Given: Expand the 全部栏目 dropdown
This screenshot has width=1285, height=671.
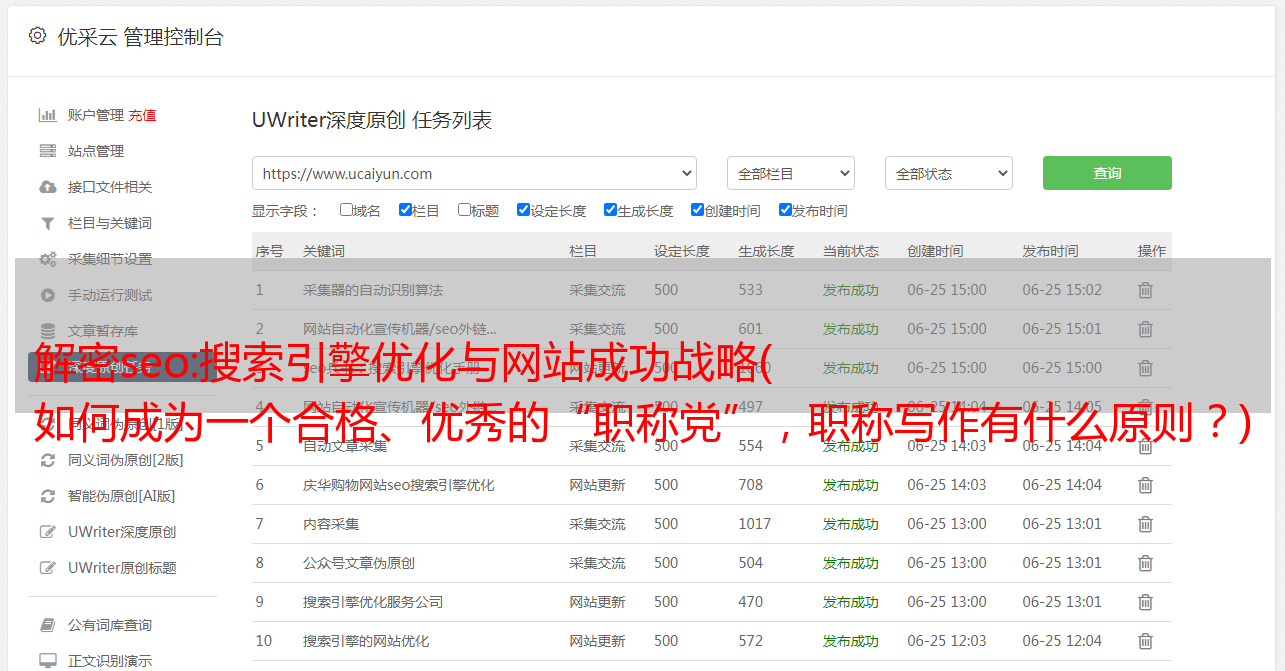Looking at the screenshot, I should [x=790, y=173].
